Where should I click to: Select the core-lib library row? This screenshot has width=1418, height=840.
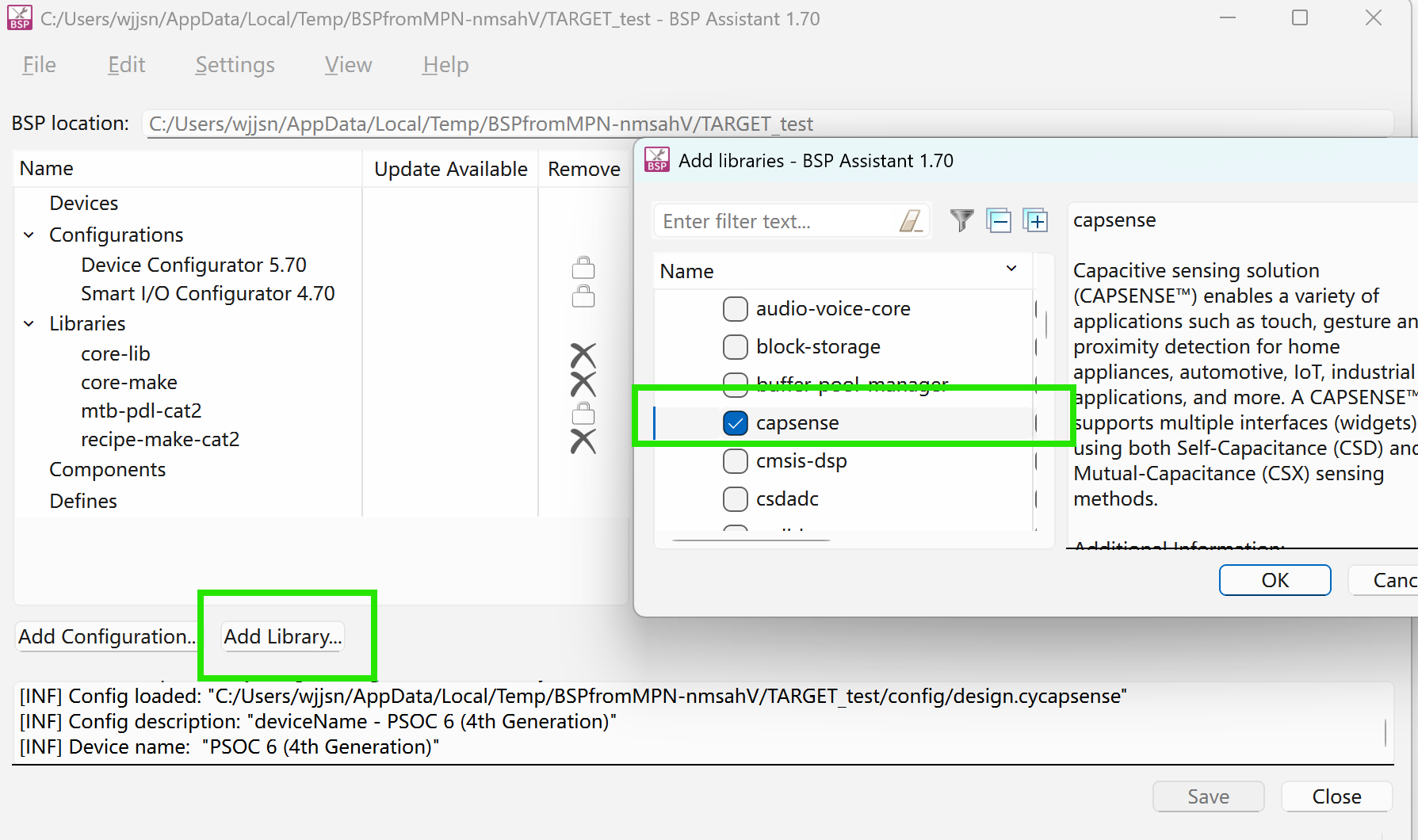coord(116,354)
